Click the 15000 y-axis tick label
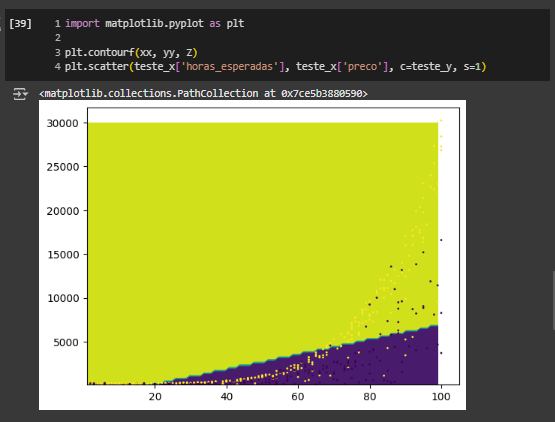 pos(63,255)
